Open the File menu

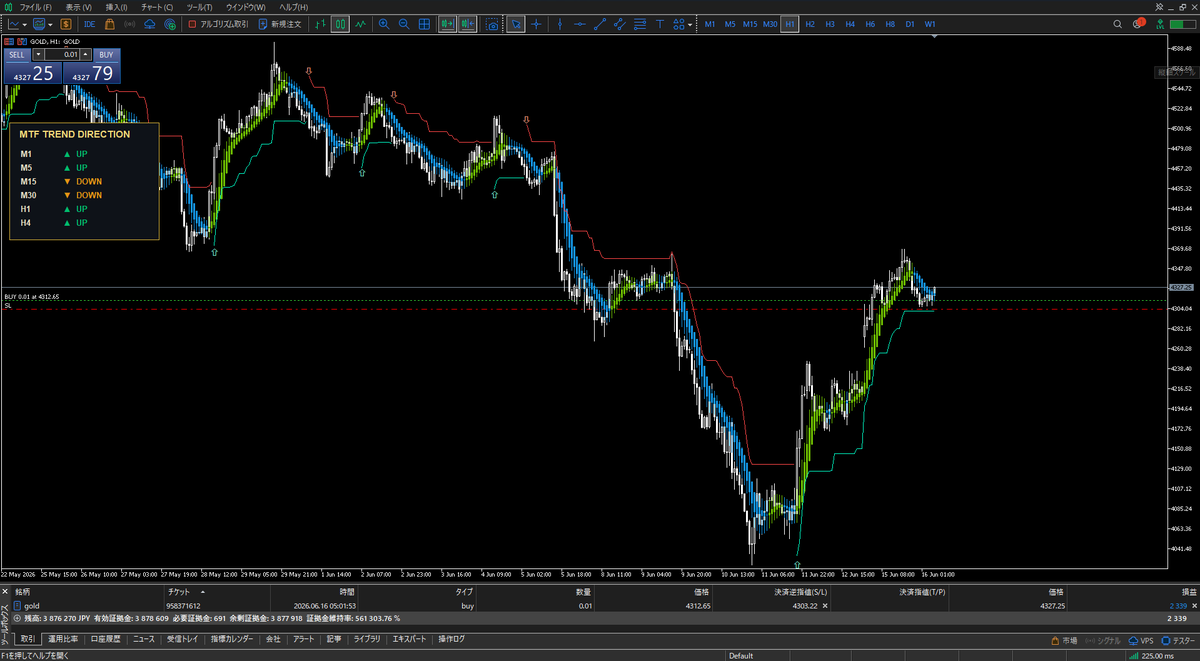coord(35,7)
